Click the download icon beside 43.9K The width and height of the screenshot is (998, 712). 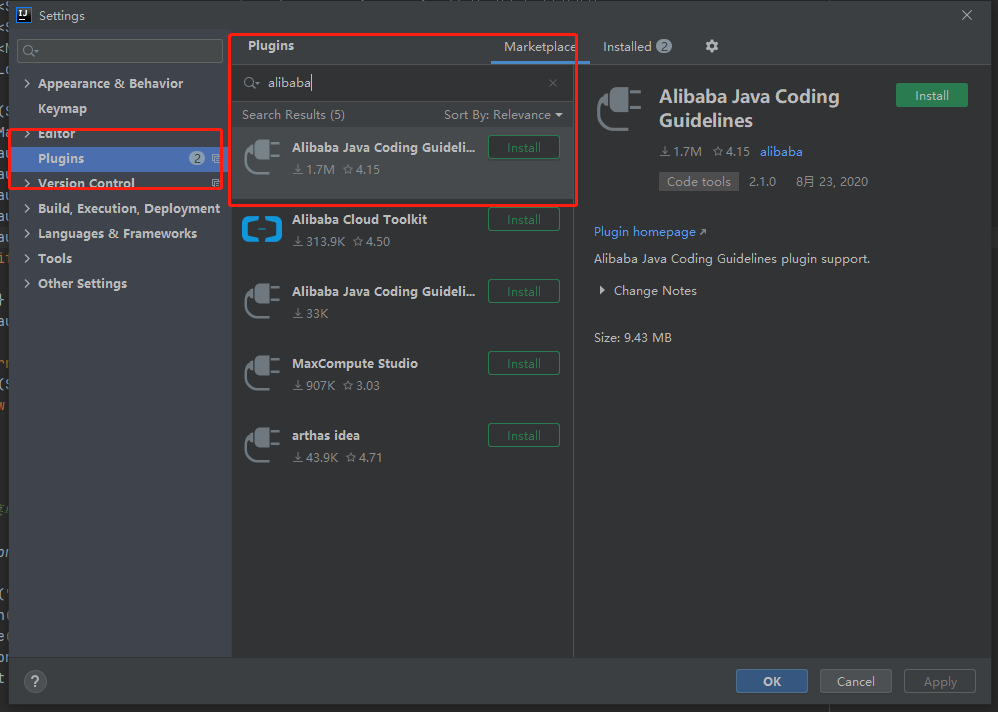tap(297, 457)
